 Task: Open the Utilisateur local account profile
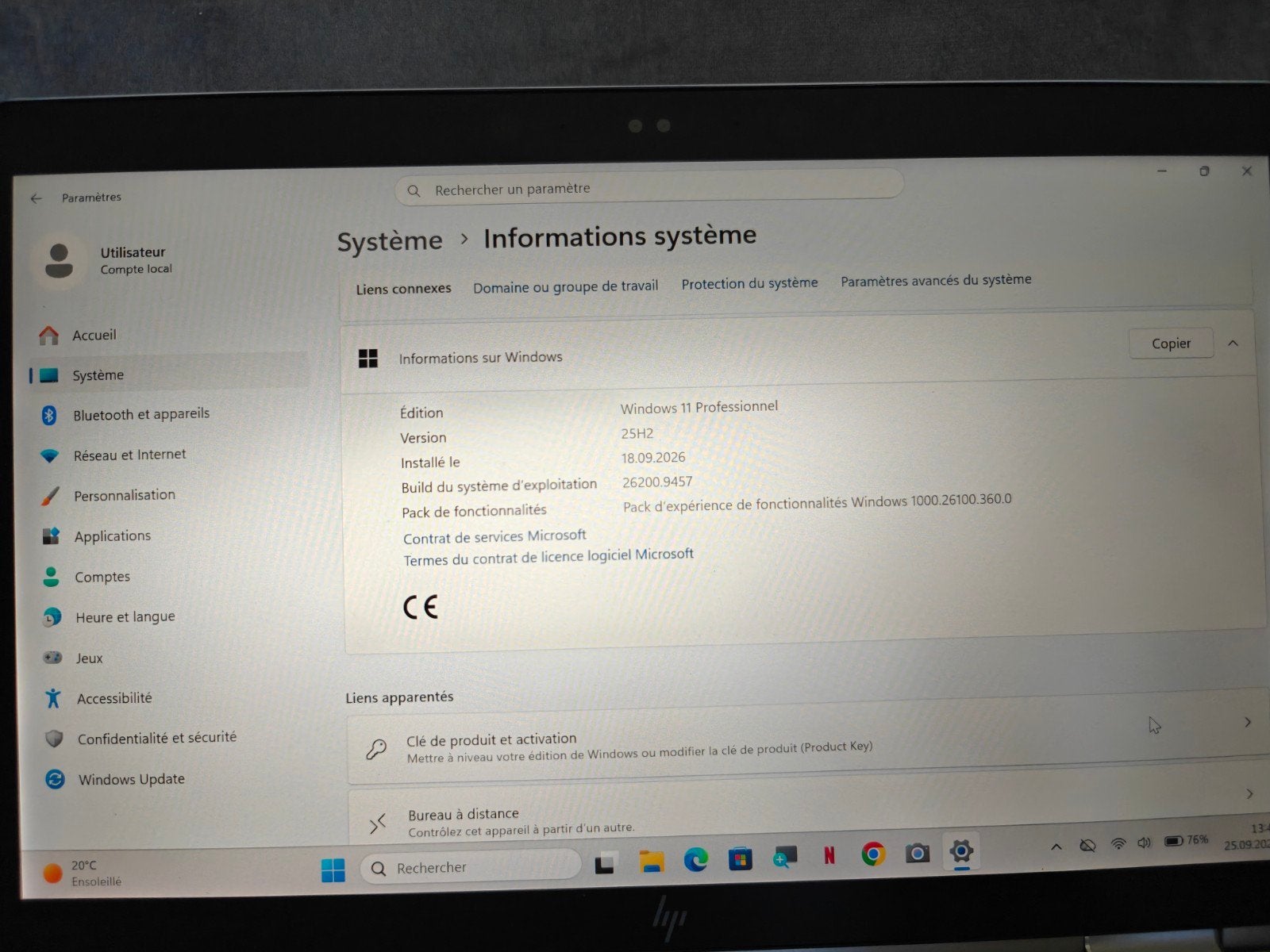[107, 260]
